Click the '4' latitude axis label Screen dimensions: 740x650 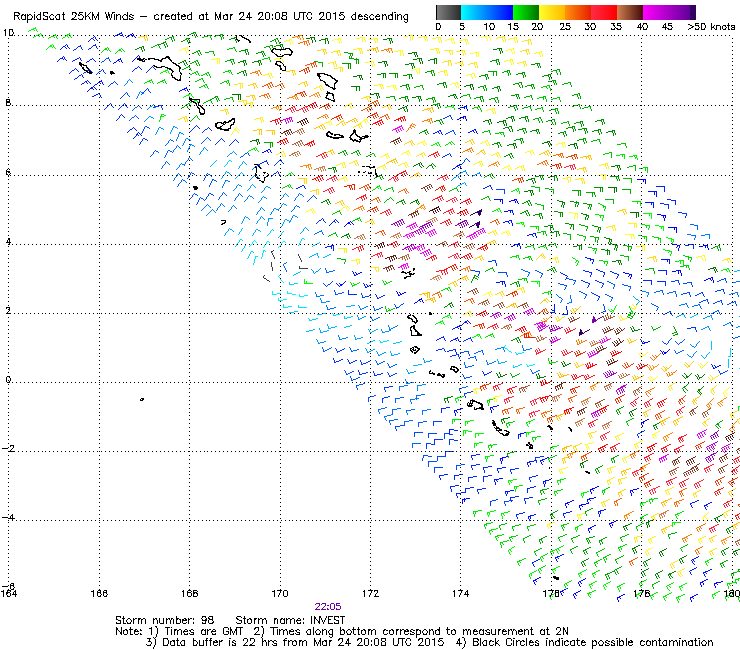8,241
